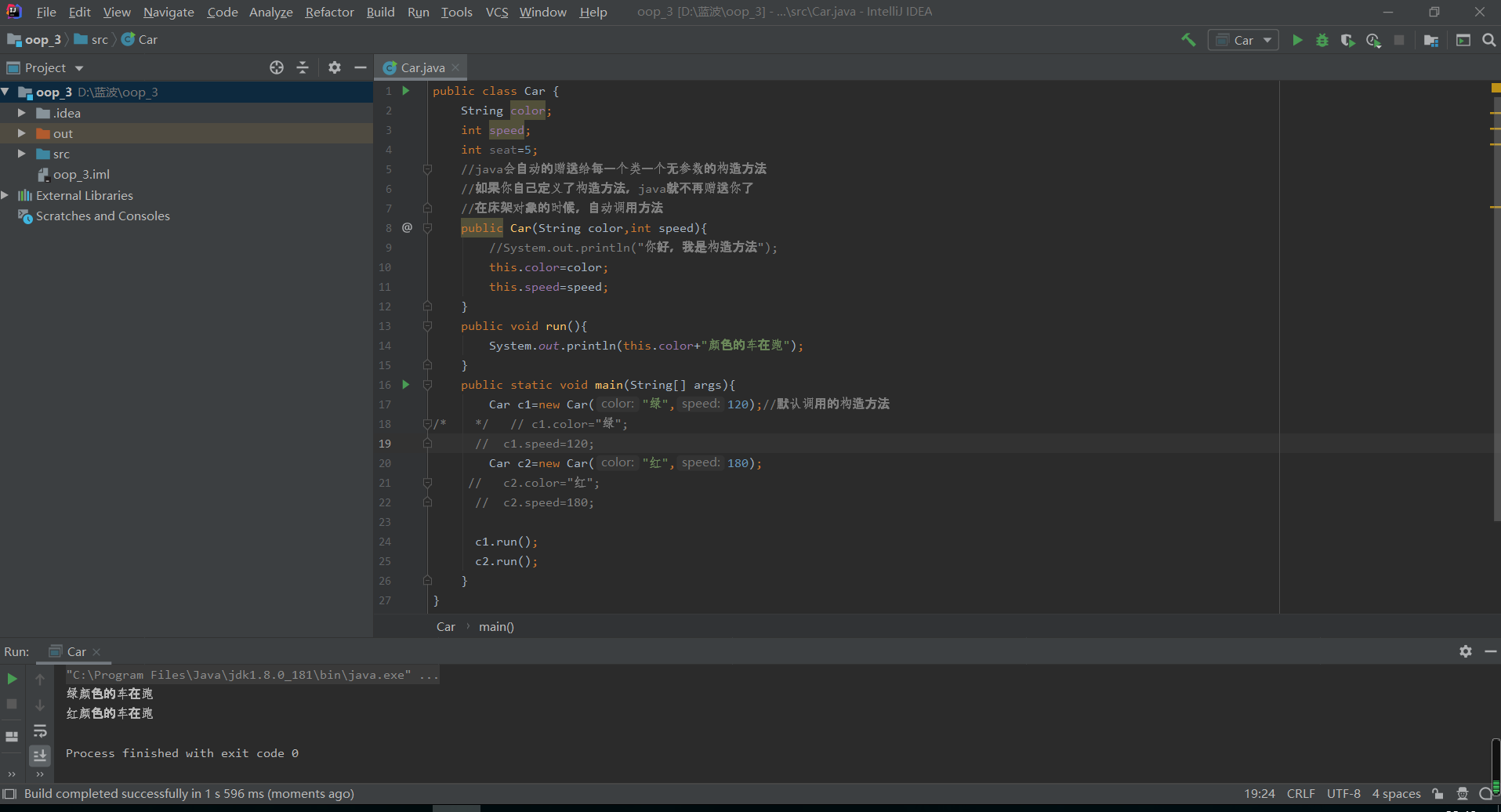This screenshot has width=1501, height=812.
Task: Click the inspector hector icon in status bar
Action: (x=1463, y=793)
